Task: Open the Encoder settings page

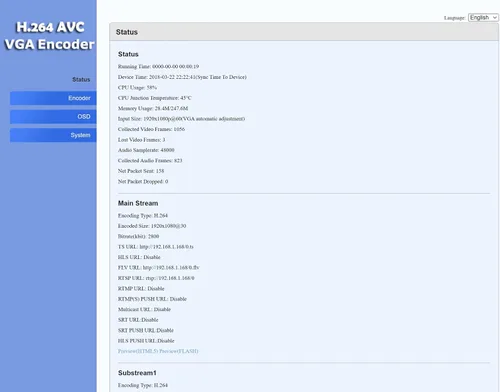Action: coord(53,98)
